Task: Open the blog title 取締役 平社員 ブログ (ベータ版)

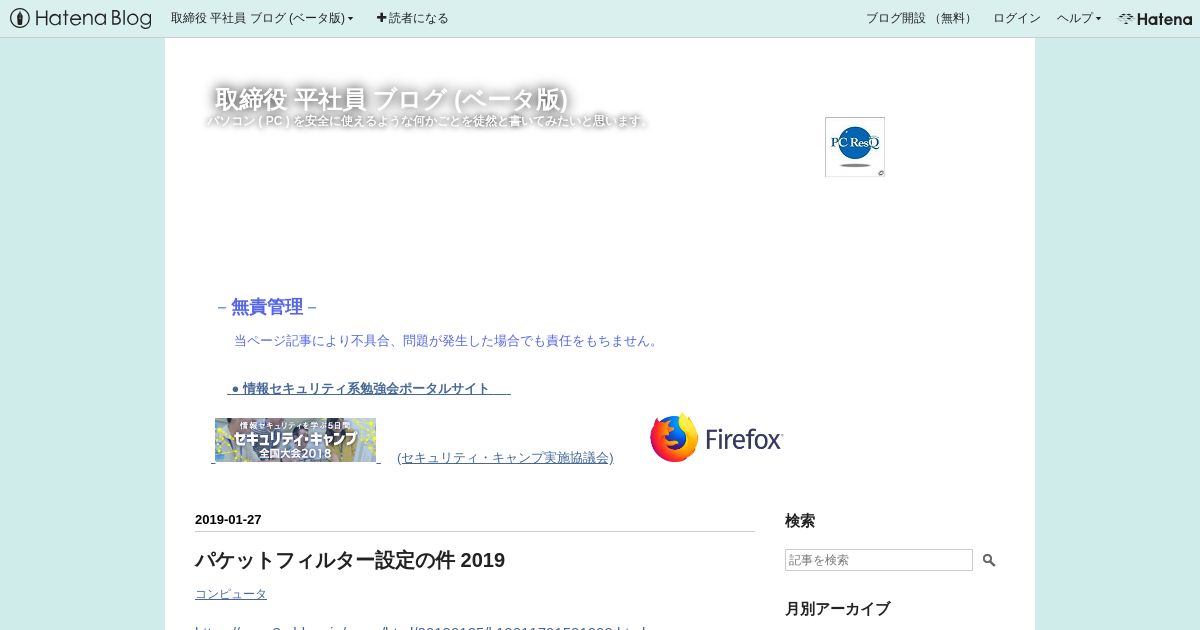Action: click(391, 99)
